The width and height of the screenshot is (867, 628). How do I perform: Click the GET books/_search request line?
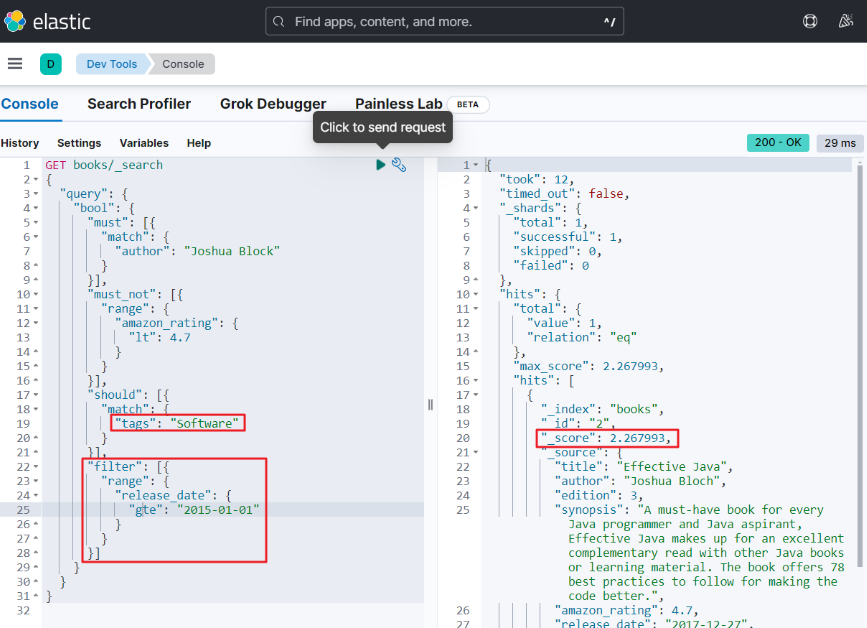pyautogui.click(x=104, y=165)
